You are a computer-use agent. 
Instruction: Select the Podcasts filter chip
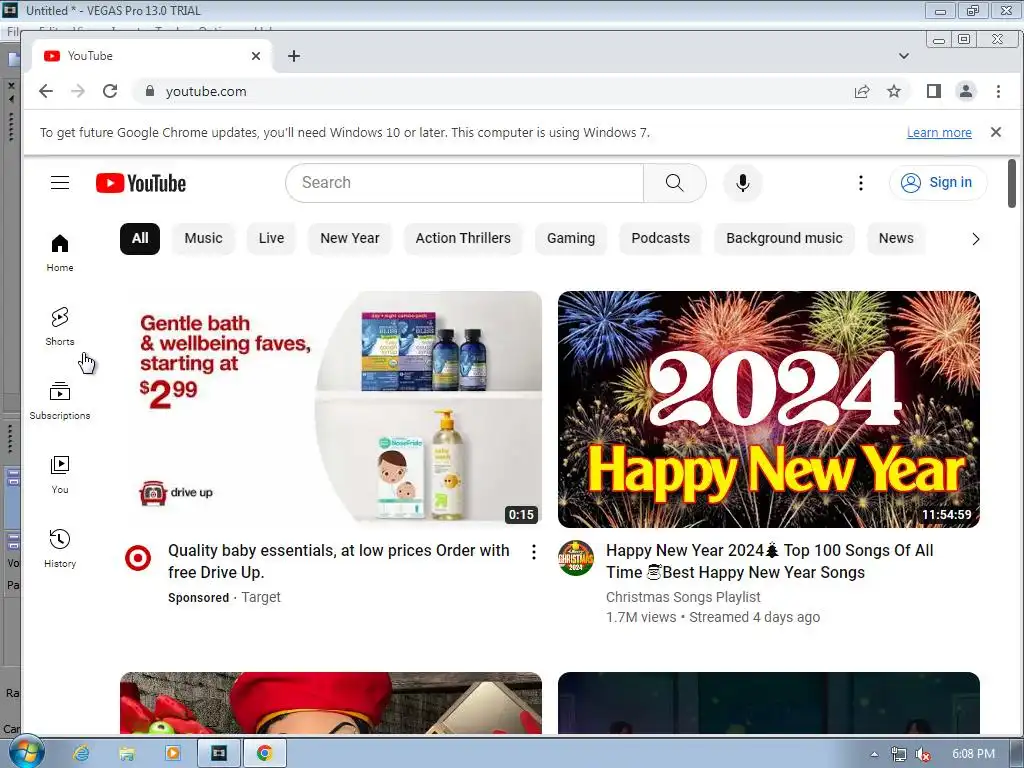pos(660,238)
